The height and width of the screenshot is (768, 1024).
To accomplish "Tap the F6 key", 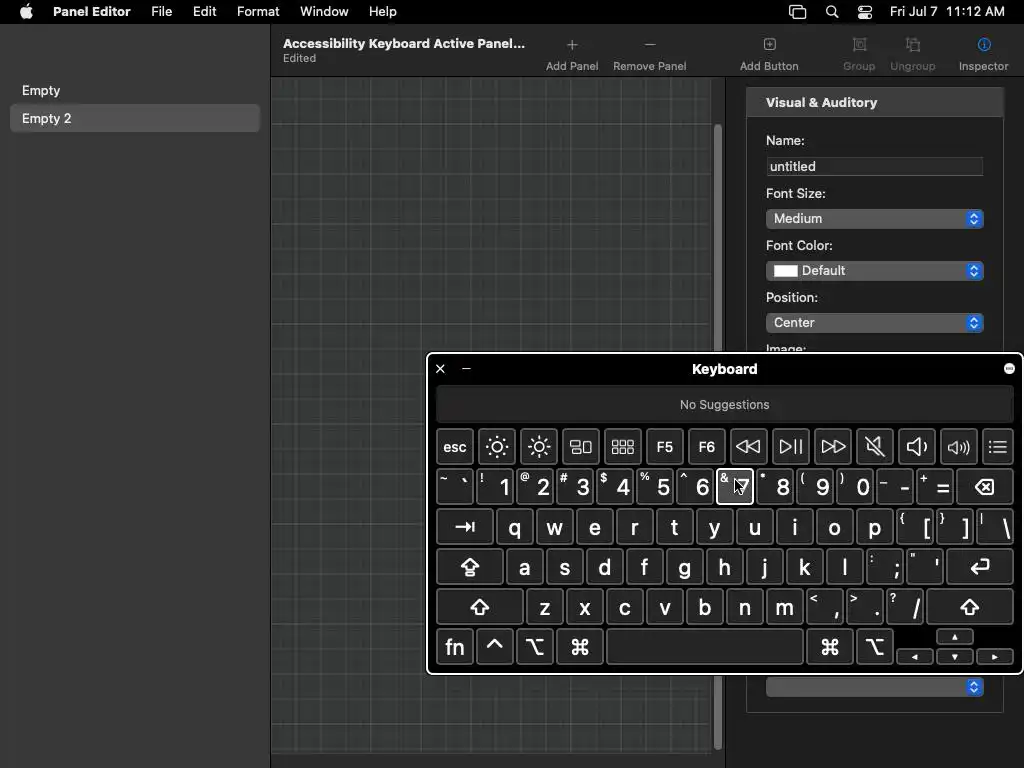I will tap(707, 447).
